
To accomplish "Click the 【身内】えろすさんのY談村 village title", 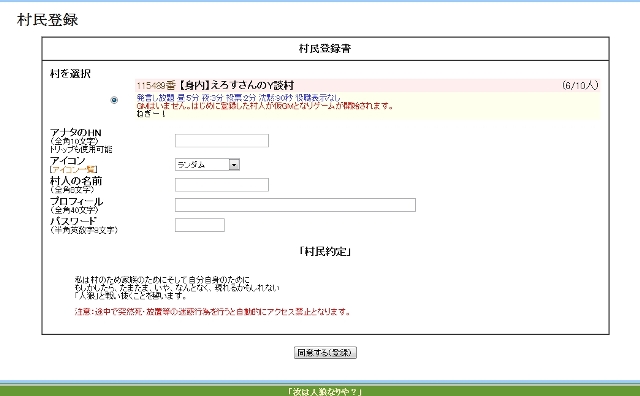I will click(x=236, y=85).
